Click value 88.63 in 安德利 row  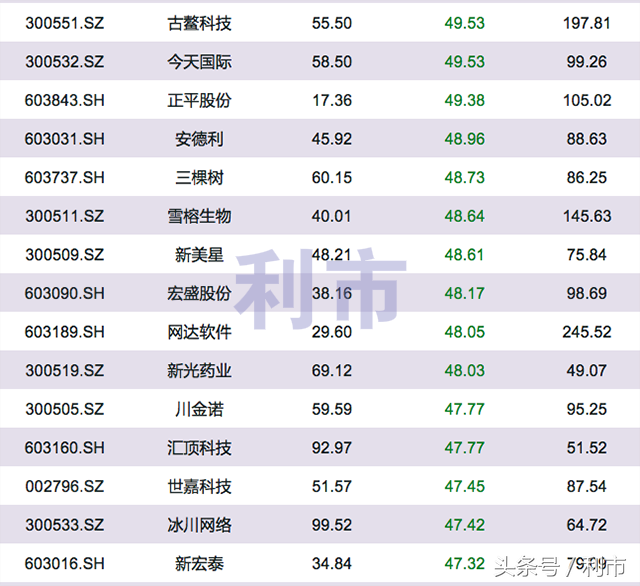(x=587, y=139)
